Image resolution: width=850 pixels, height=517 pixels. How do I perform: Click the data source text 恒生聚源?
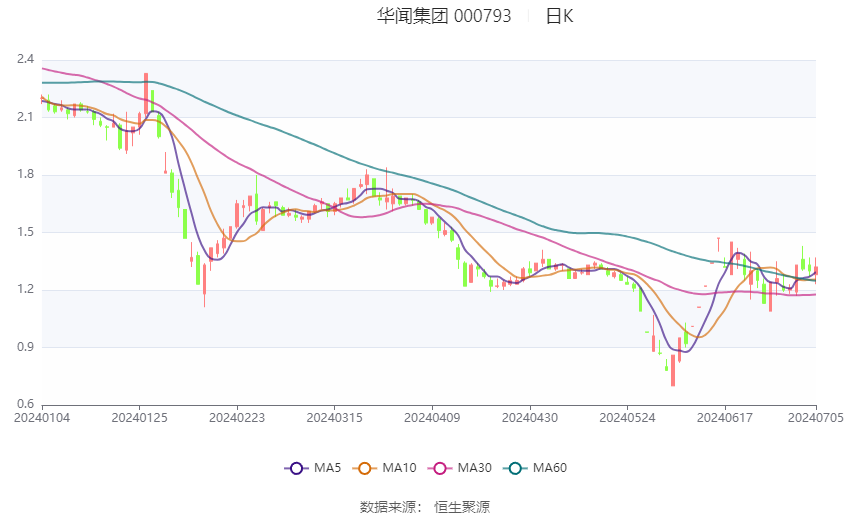(462, 507)
